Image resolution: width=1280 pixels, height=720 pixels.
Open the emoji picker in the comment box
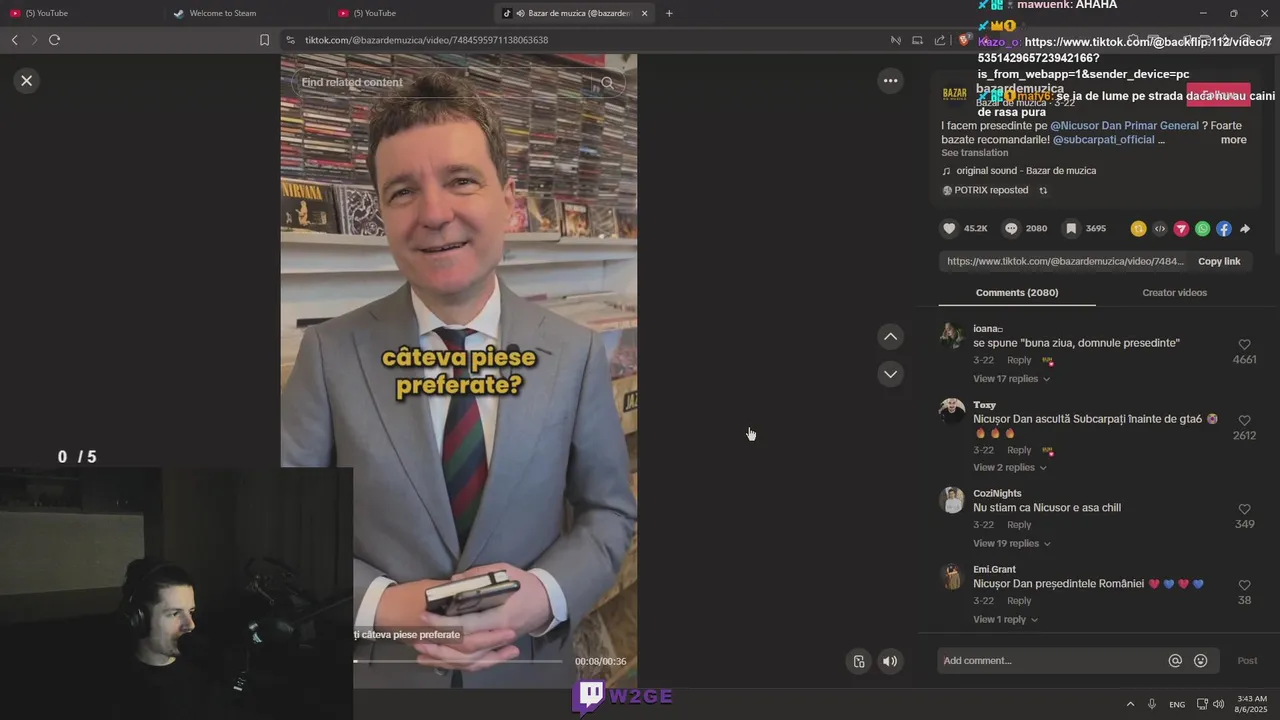click(x=1201, y=661)
